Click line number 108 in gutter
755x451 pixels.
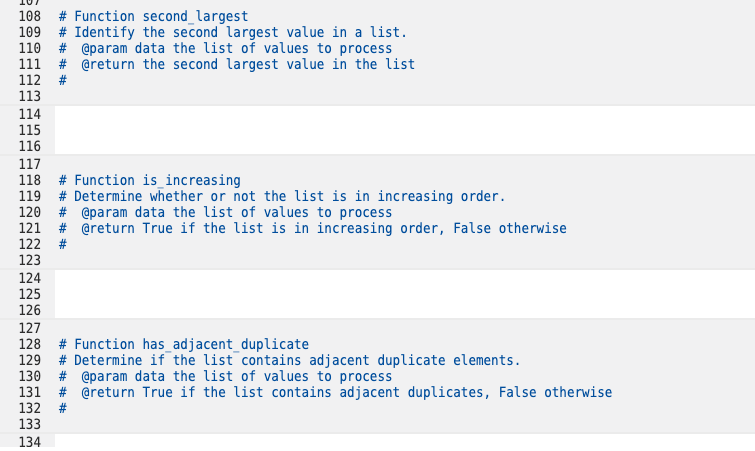coord(29,16)
